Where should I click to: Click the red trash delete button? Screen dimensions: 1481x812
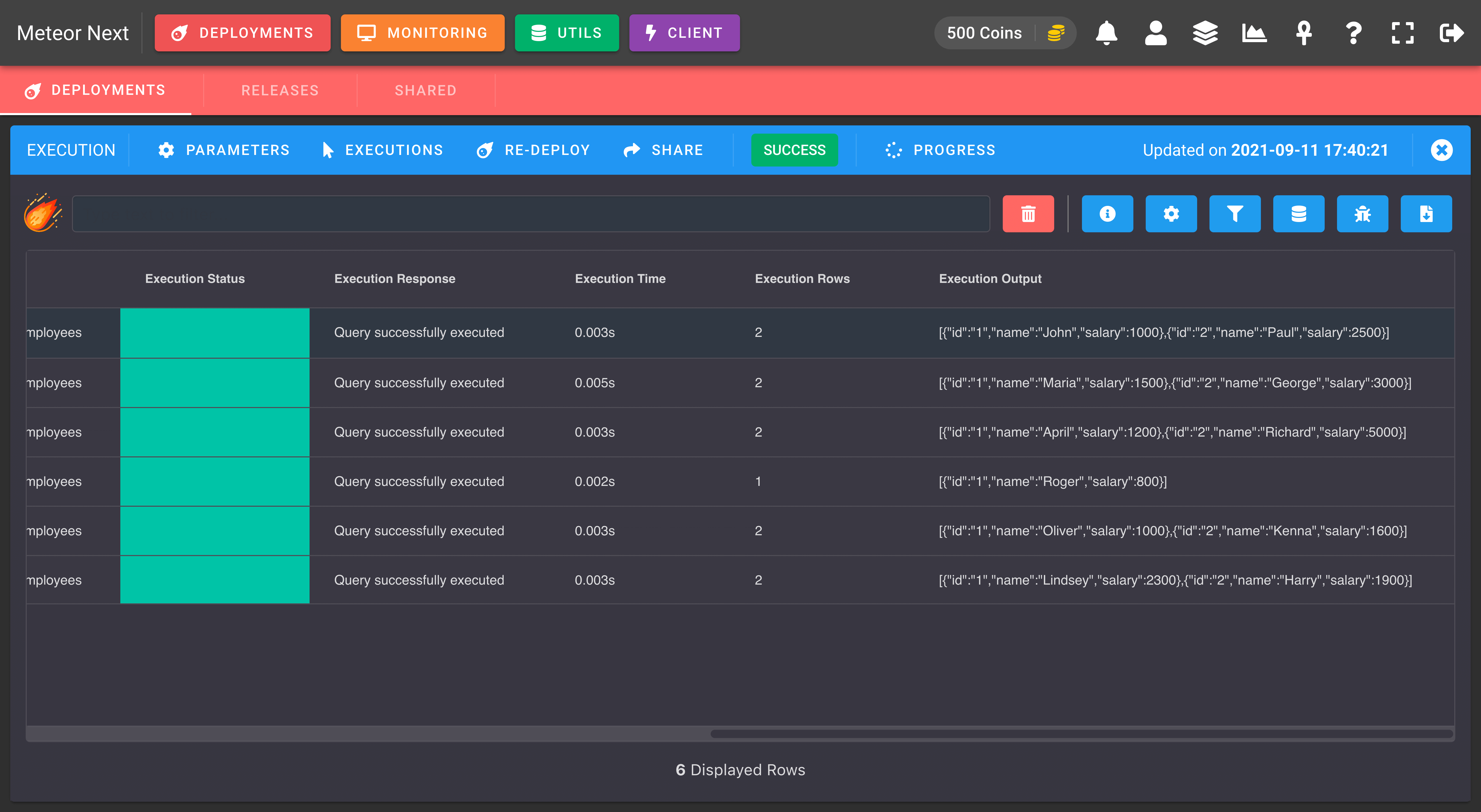(1028, 214)
